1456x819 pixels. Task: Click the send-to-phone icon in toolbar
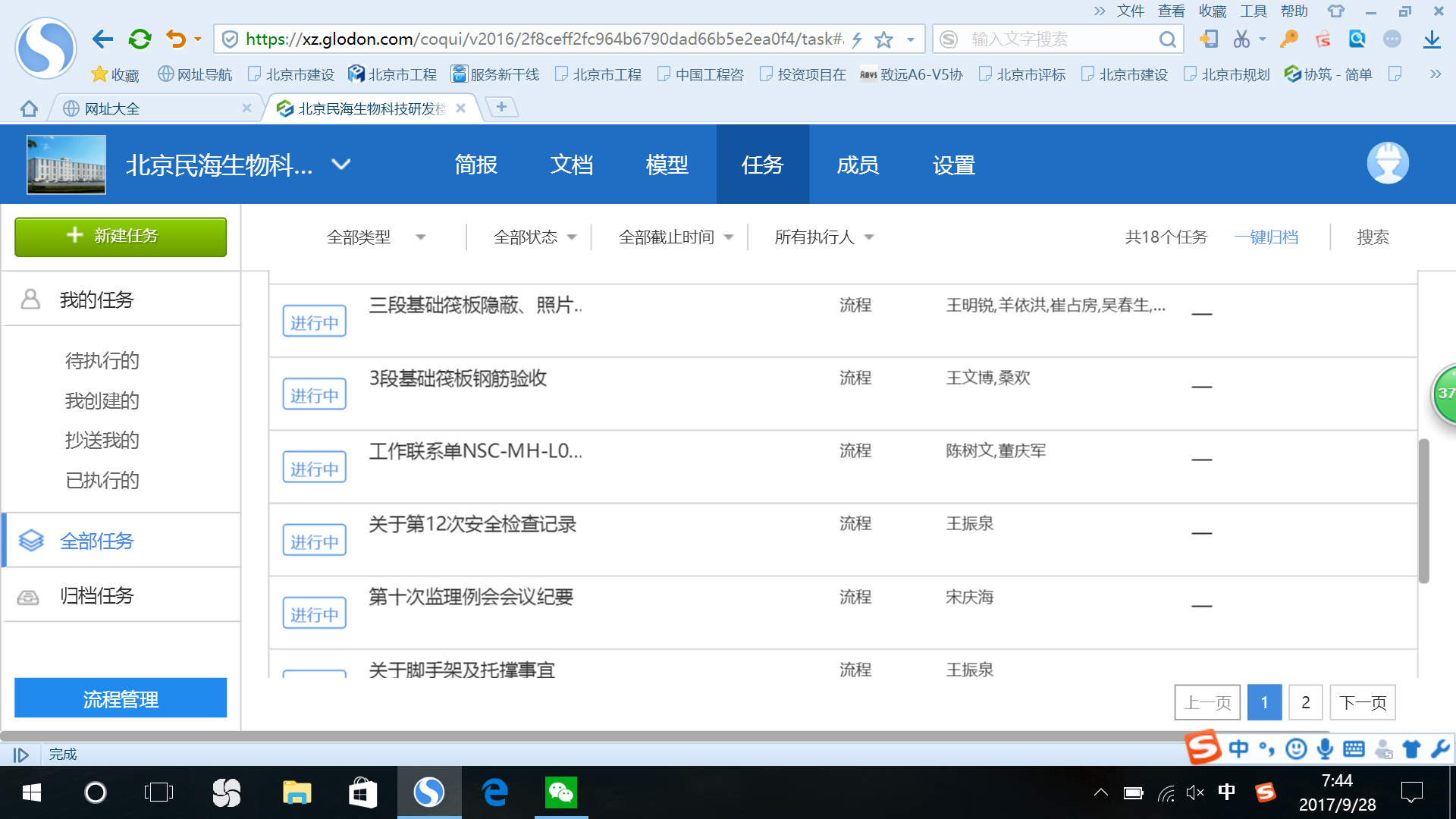point(1210,39)
